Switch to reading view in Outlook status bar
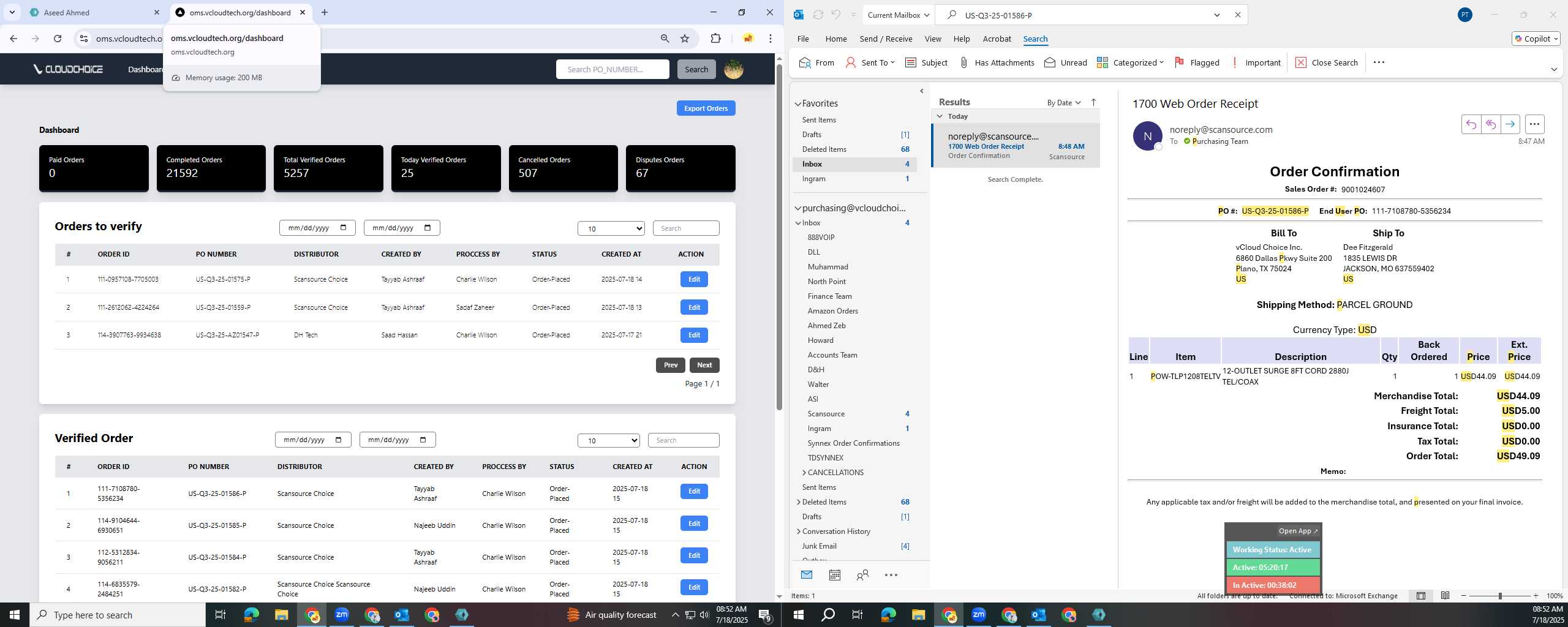This screenshot has height=627, width=1568. 1445,596
